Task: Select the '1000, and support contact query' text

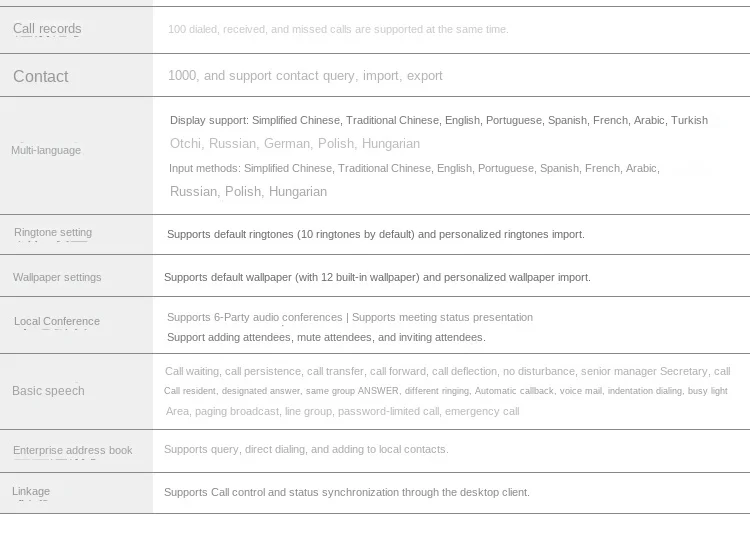Action: tap(305, 76)
